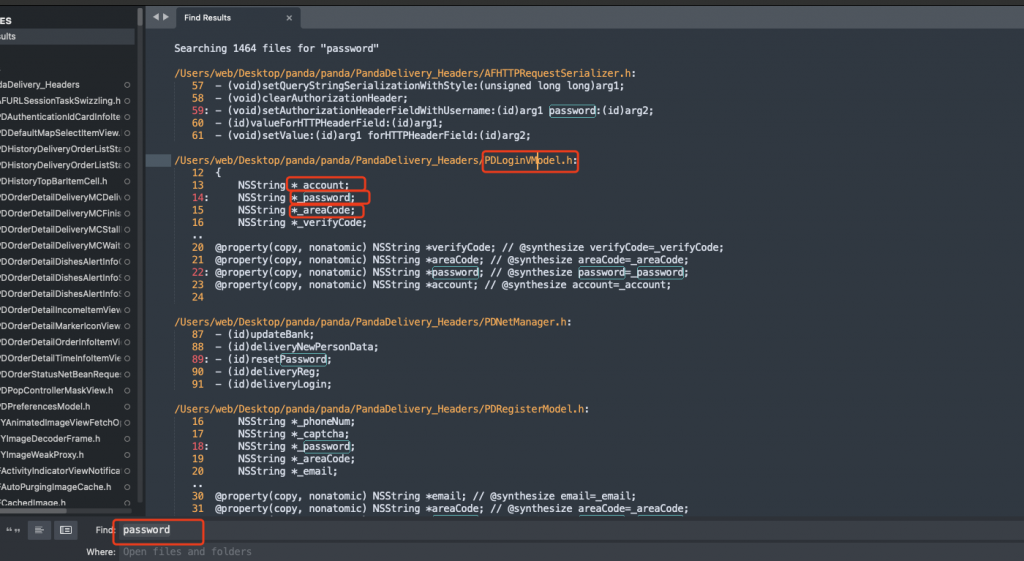Click circle icon beside PDHistoryTopBarItemCell.h

pyautogui.click(x=129, y=181)
